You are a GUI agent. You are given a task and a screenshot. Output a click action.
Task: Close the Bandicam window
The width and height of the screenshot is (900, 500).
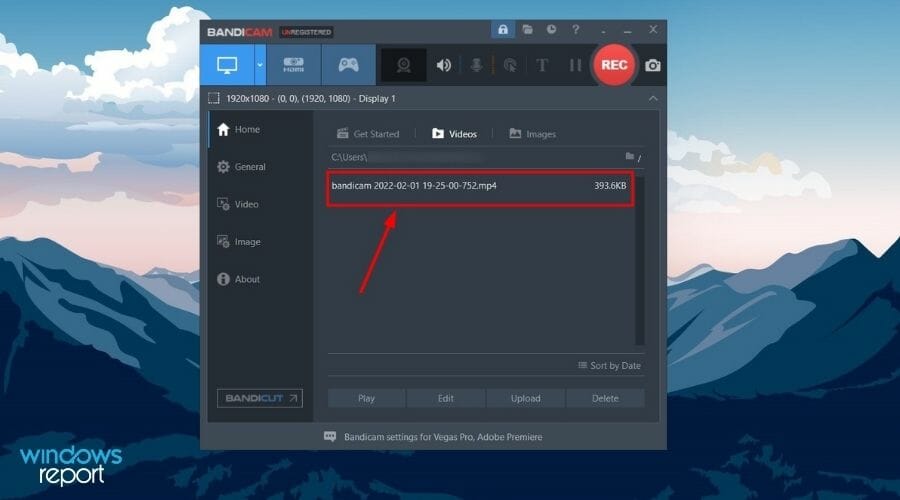point(653,29)
